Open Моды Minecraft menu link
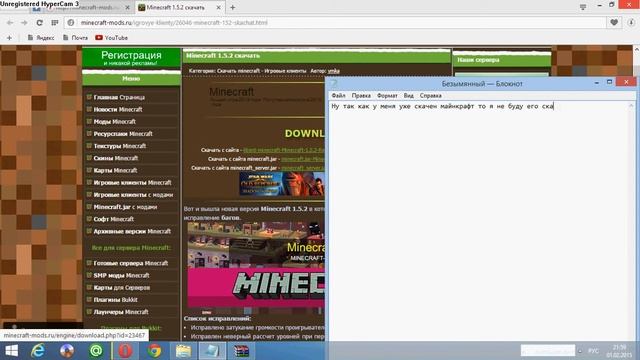 click(114, 122)
